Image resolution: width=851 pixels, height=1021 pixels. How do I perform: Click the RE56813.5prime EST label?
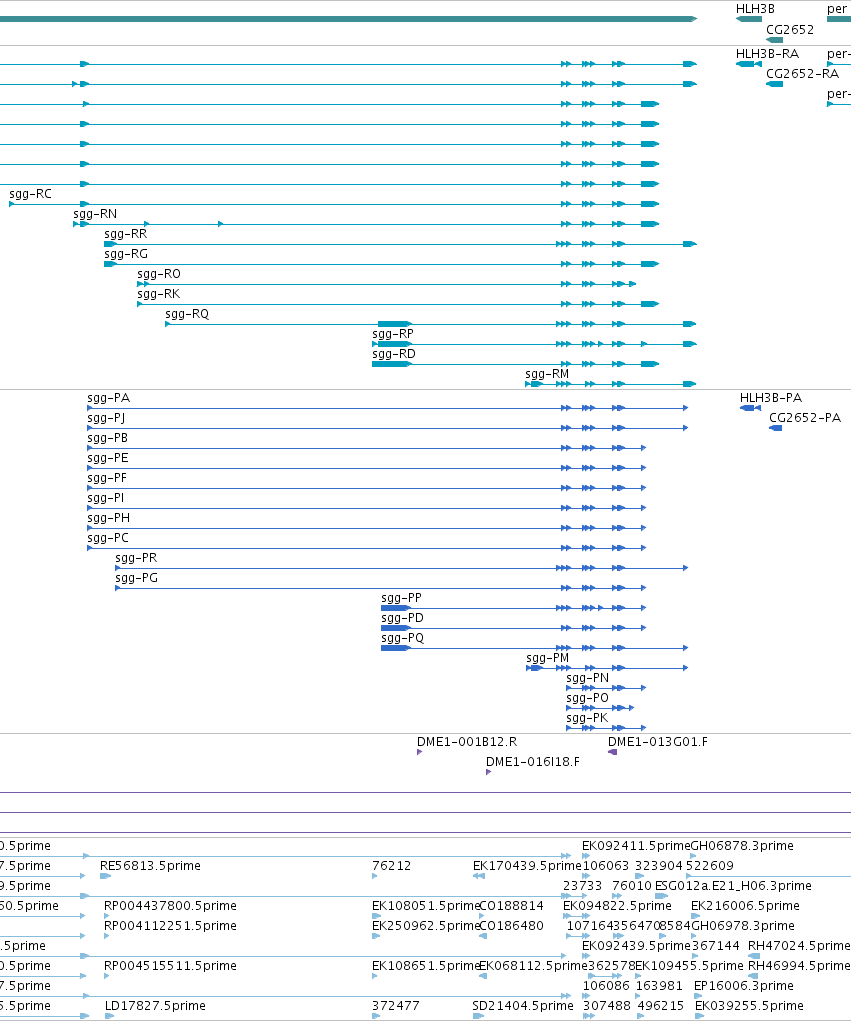150,866
